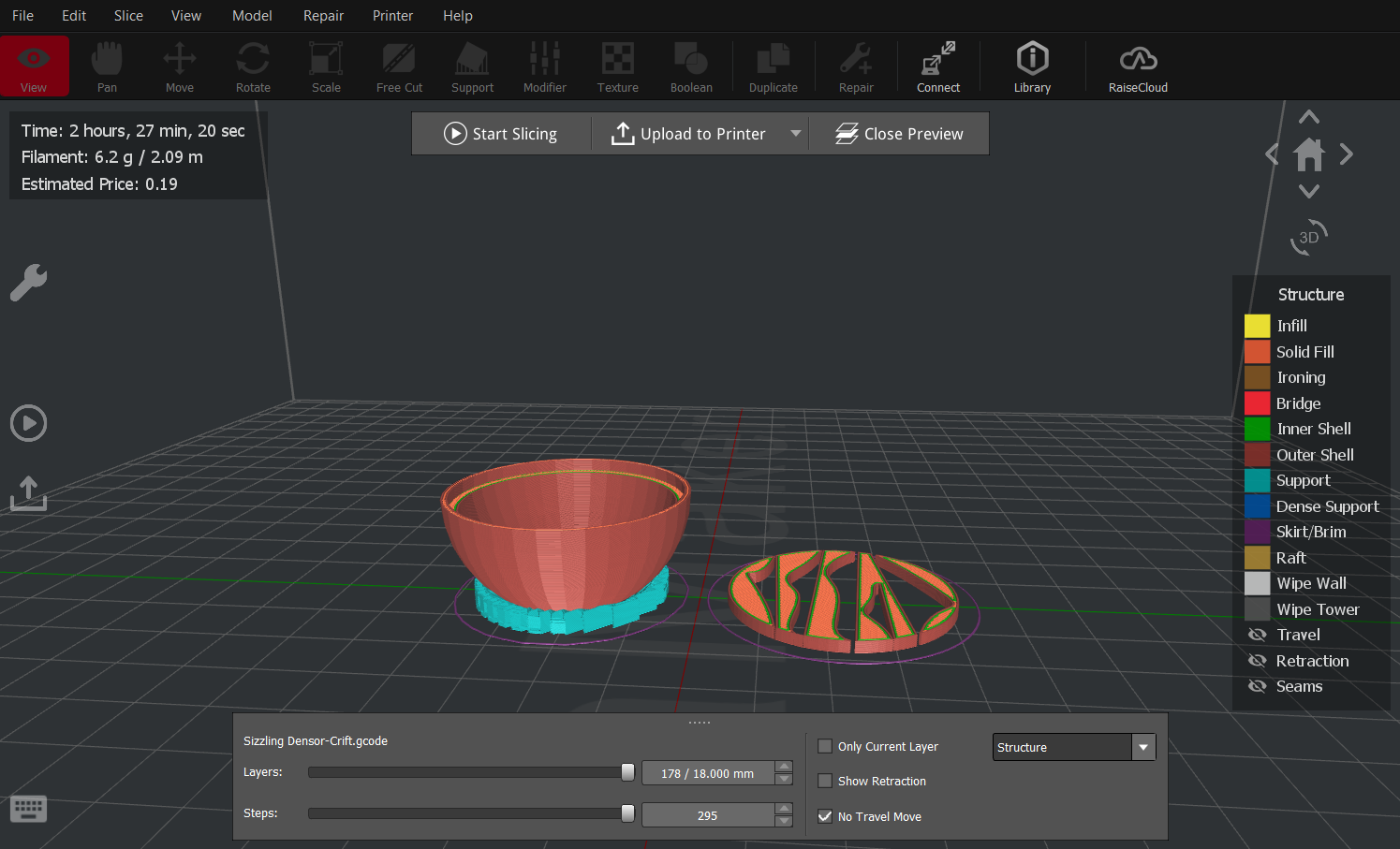Open the Edit menu

[74, 16]
